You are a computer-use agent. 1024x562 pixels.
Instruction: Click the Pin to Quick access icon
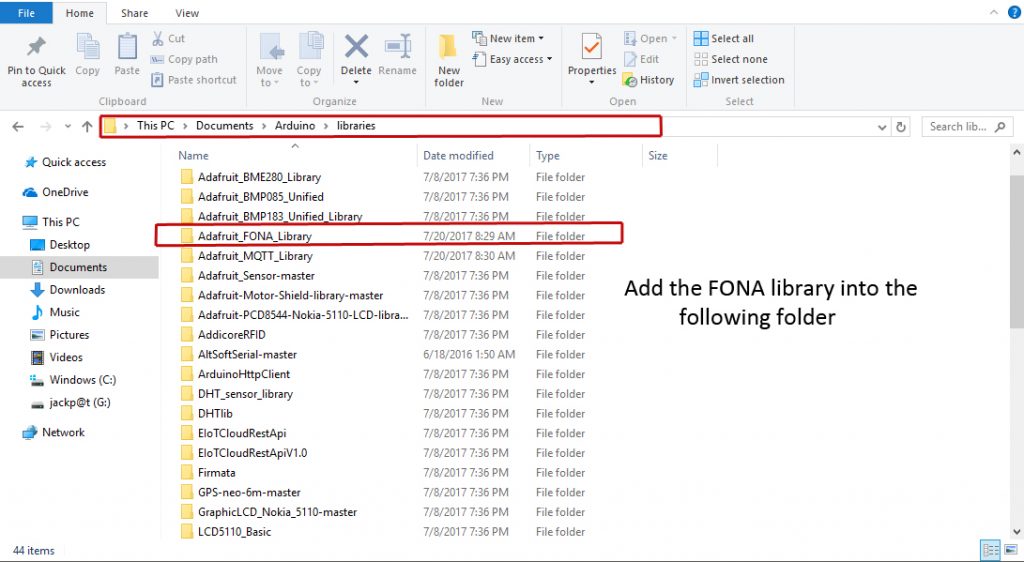[36, 49]
